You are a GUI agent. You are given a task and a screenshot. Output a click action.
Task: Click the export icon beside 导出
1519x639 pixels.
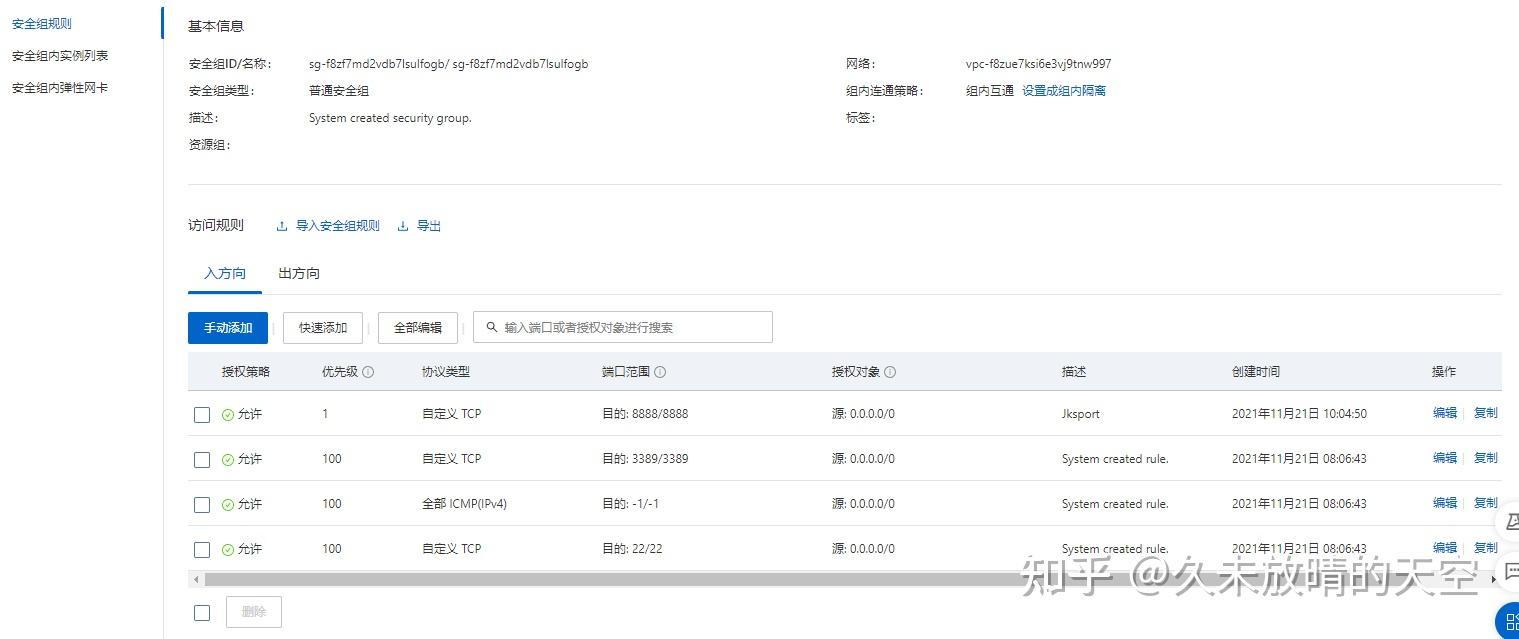pyautogui.click(x=403, y=226)
